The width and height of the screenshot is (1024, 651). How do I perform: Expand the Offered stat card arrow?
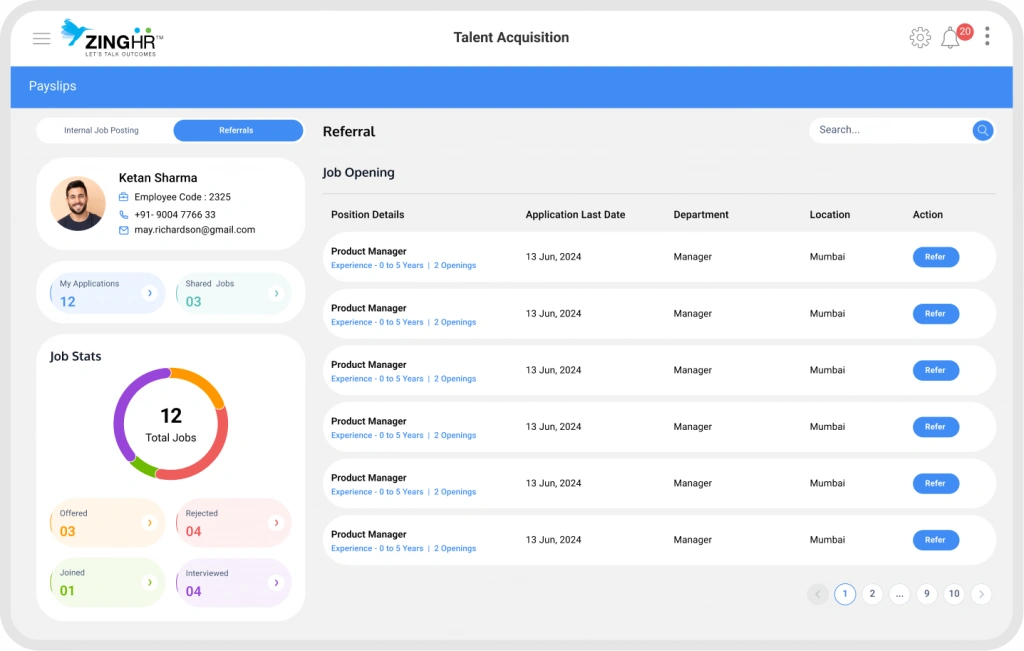pos(150,522)
